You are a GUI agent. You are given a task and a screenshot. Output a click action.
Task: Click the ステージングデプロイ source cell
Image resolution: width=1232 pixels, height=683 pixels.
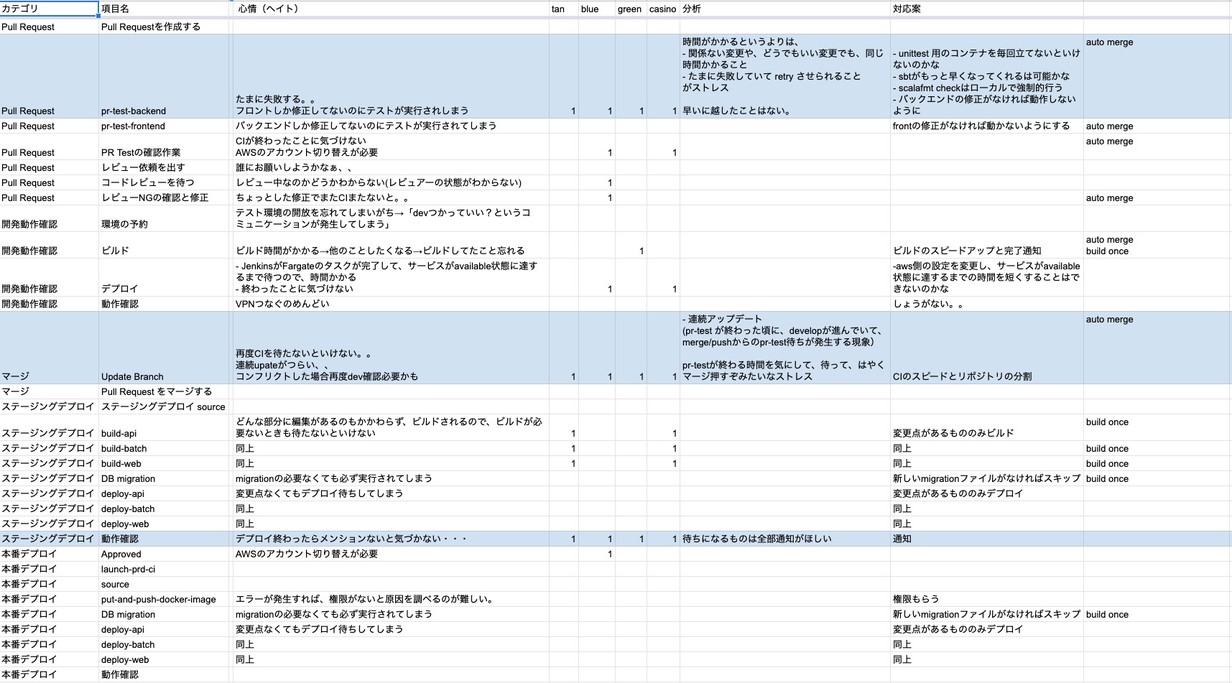click(x=166, y=407)
